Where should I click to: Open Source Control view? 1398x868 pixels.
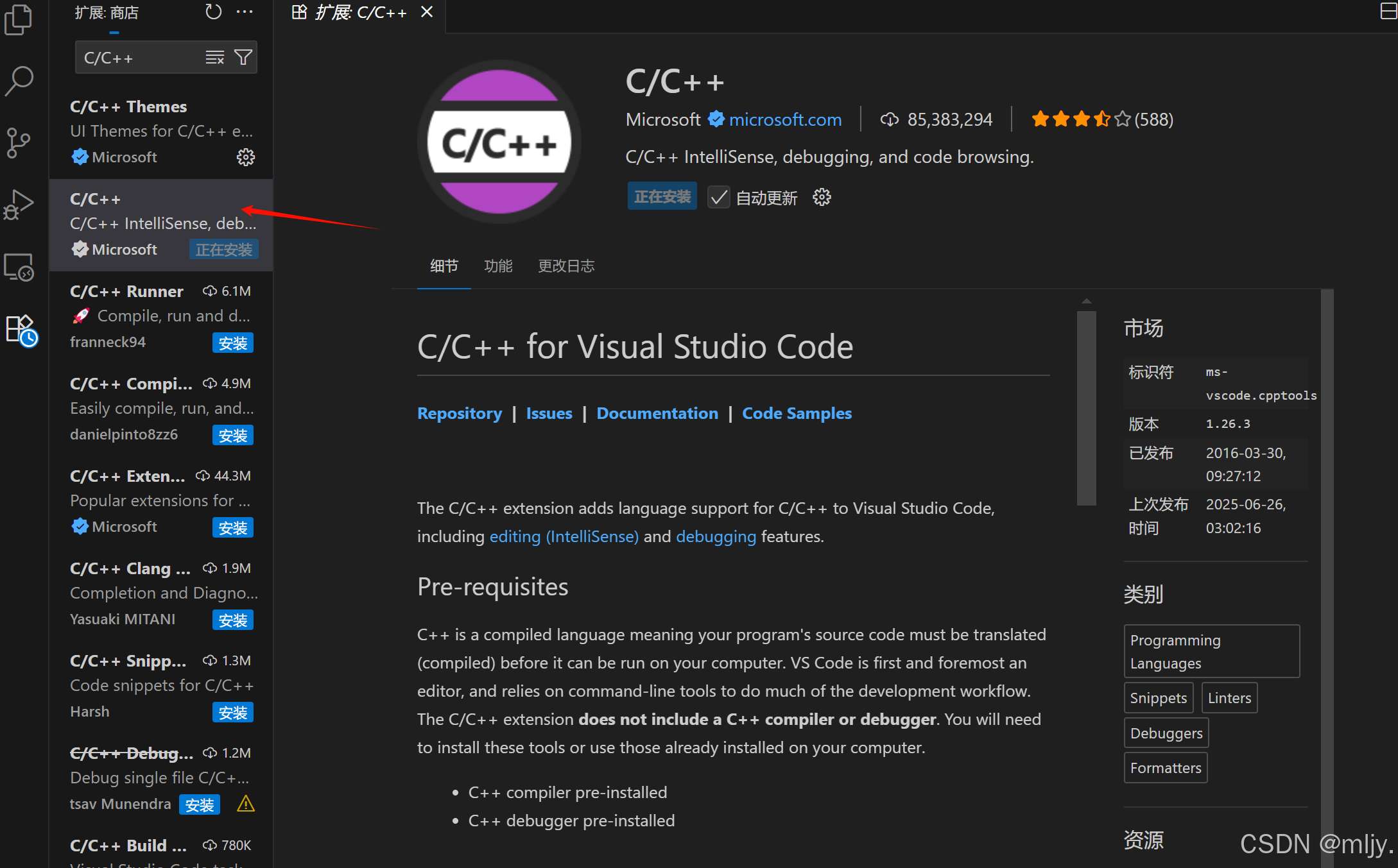click(x=19, y=142)
